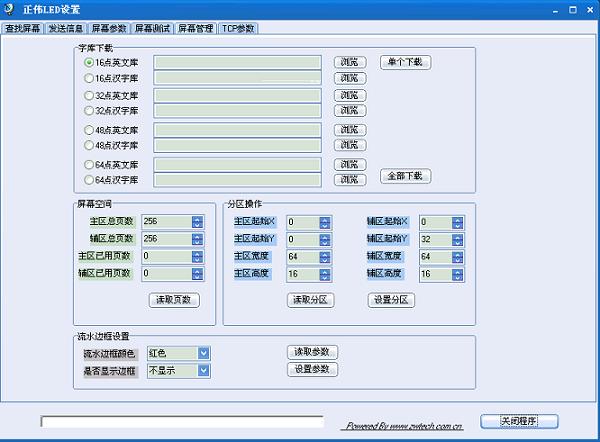This screenshot has width=600, height=442.
Task: Click 浏览 for the 16点英文库 row
Action: 348,62
